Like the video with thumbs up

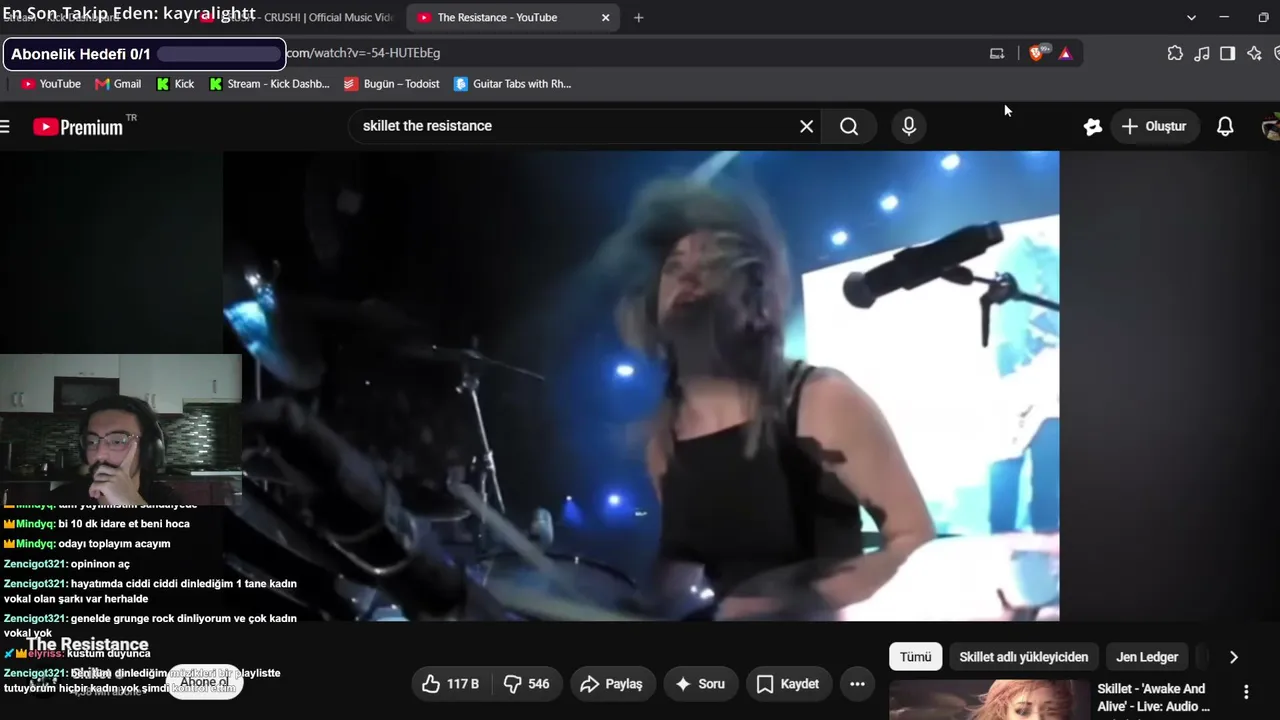(451, 684)
